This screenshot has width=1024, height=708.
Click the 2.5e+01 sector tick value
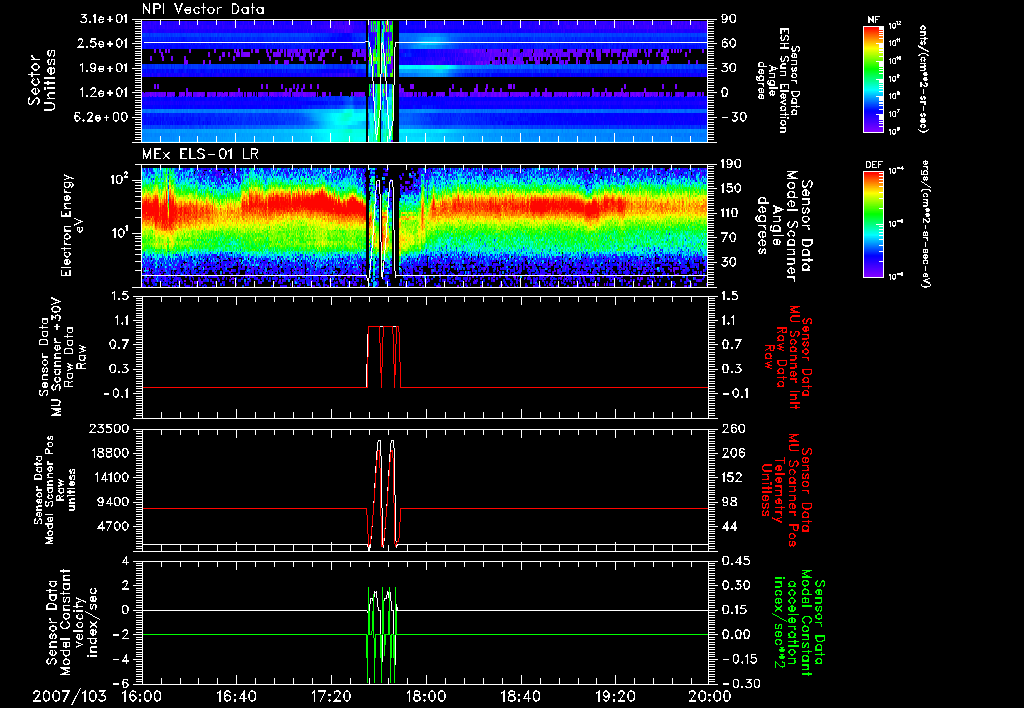(104, 43)
